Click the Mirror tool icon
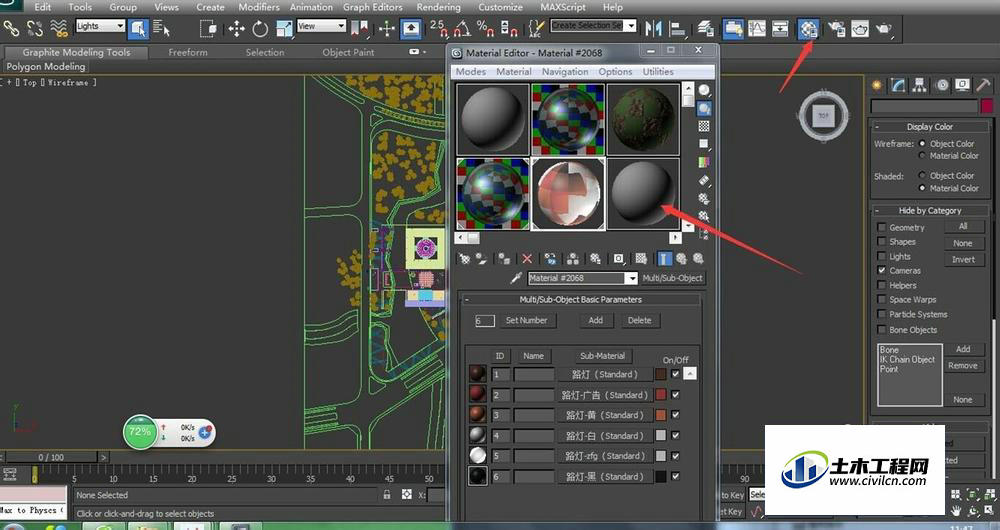The width and height of the screenshot is (1000, 530). coord(653,29)
